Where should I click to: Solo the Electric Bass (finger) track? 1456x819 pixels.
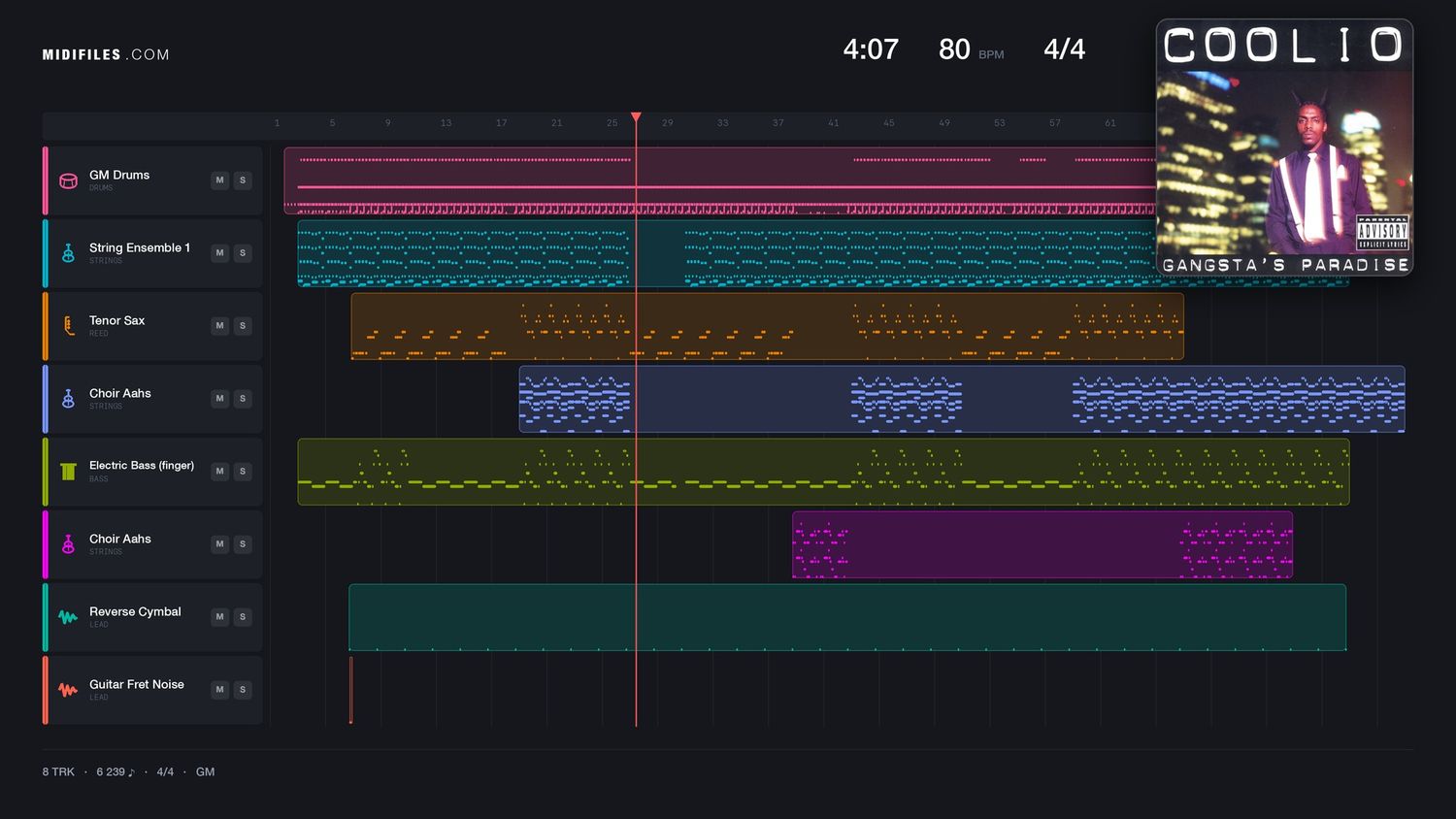click(243, 472)
